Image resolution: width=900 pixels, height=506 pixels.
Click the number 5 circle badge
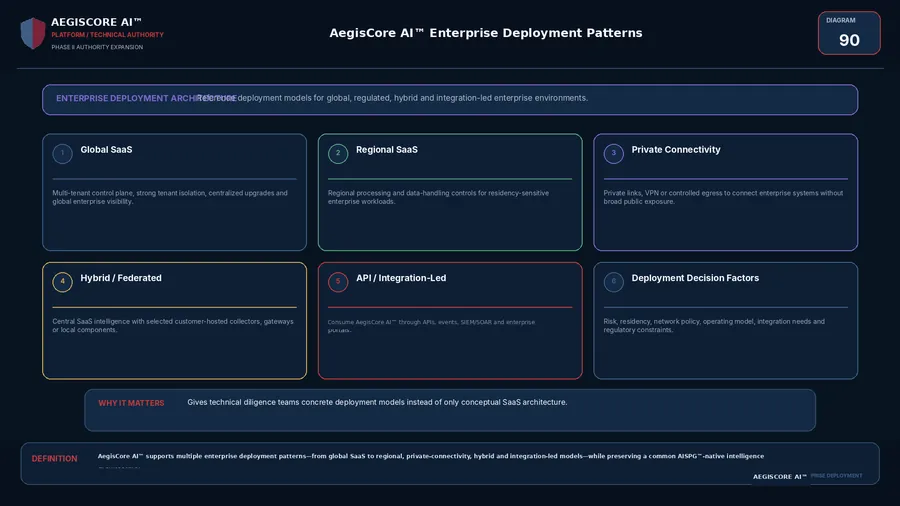[338, 282]
